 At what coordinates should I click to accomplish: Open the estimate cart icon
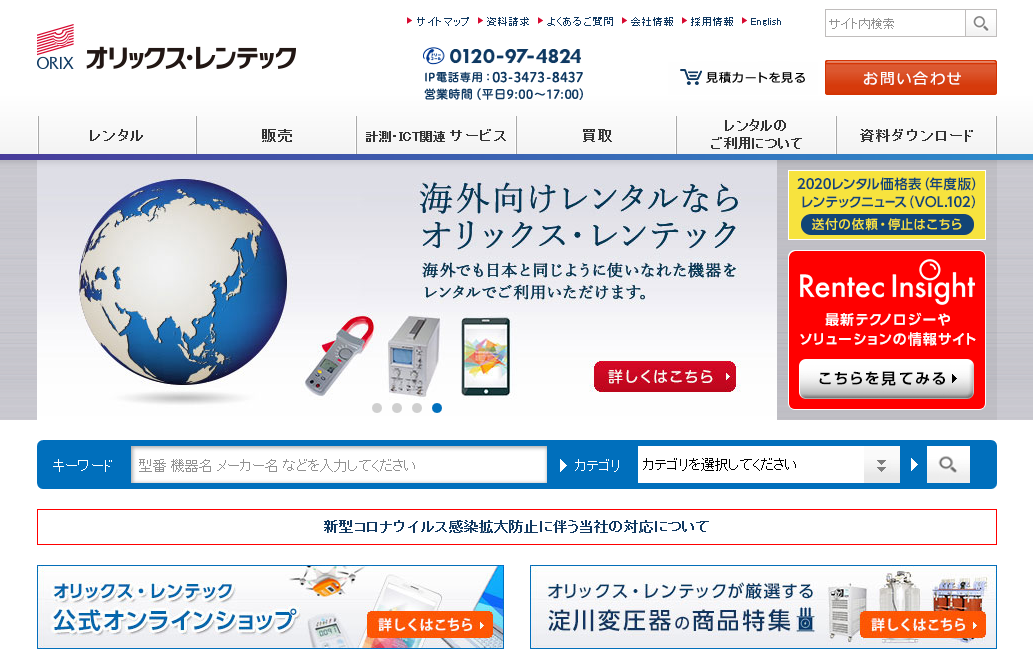690,77
